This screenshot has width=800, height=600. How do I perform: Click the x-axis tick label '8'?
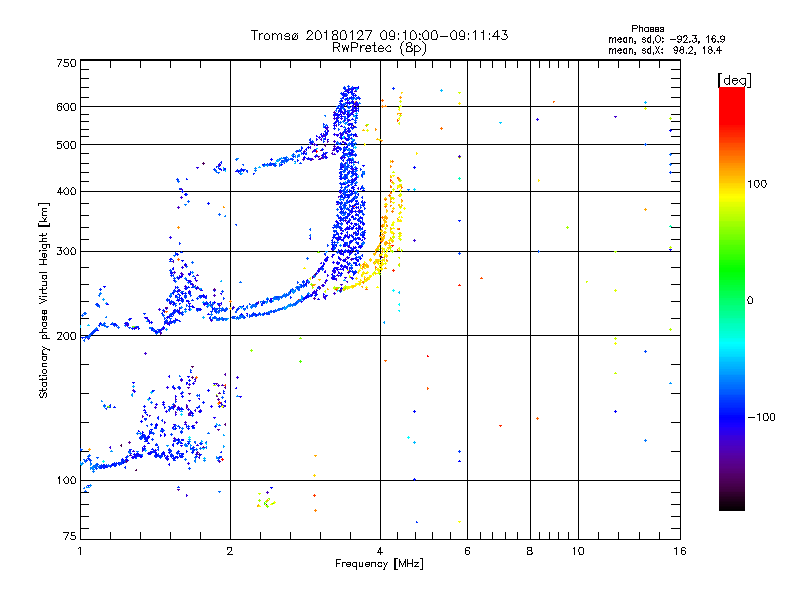point(530,551)
